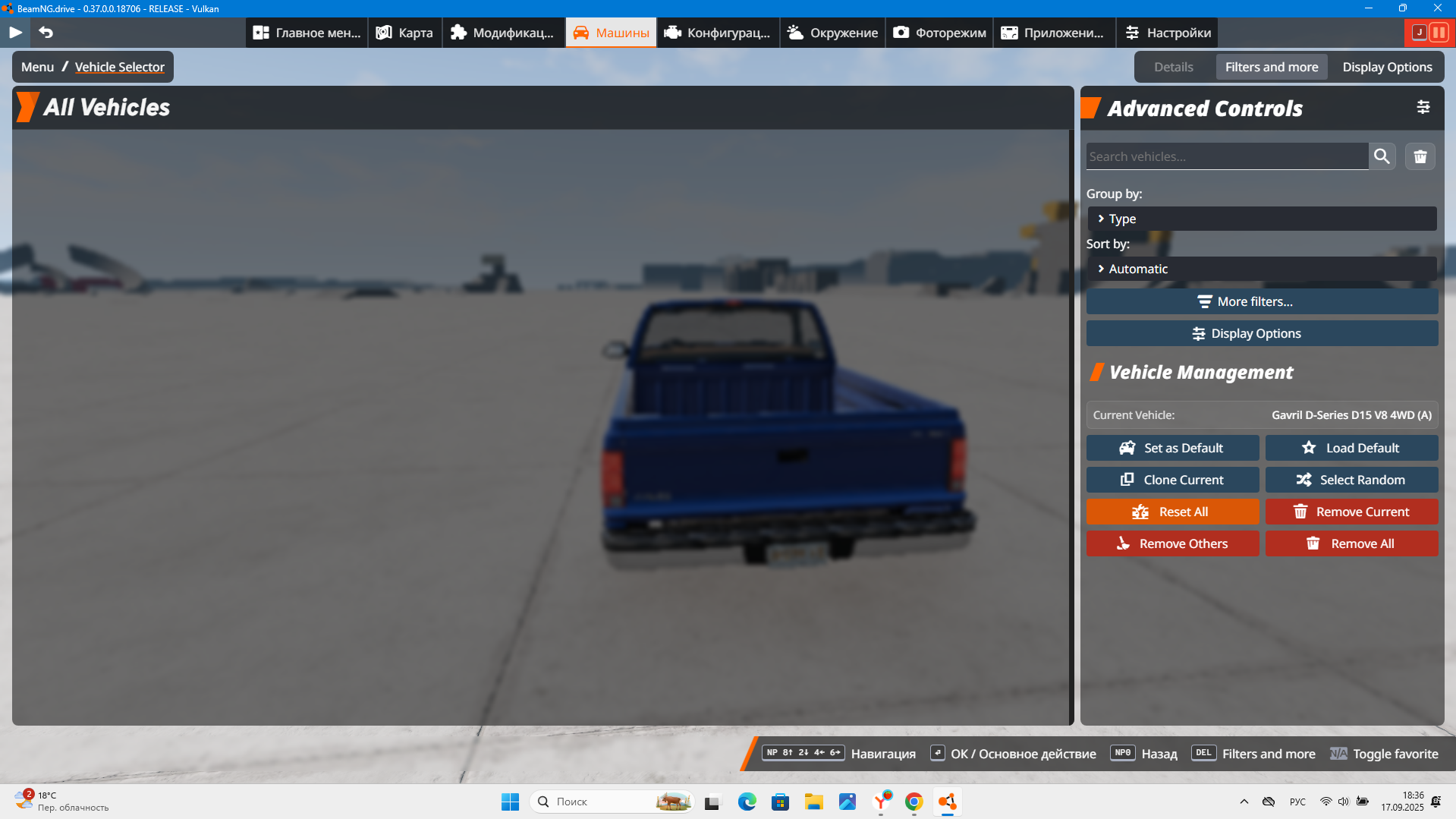The image size is (1456, 819).
Task: Click the undo/back arrow icon in the top bar
Action: (46, 33)
